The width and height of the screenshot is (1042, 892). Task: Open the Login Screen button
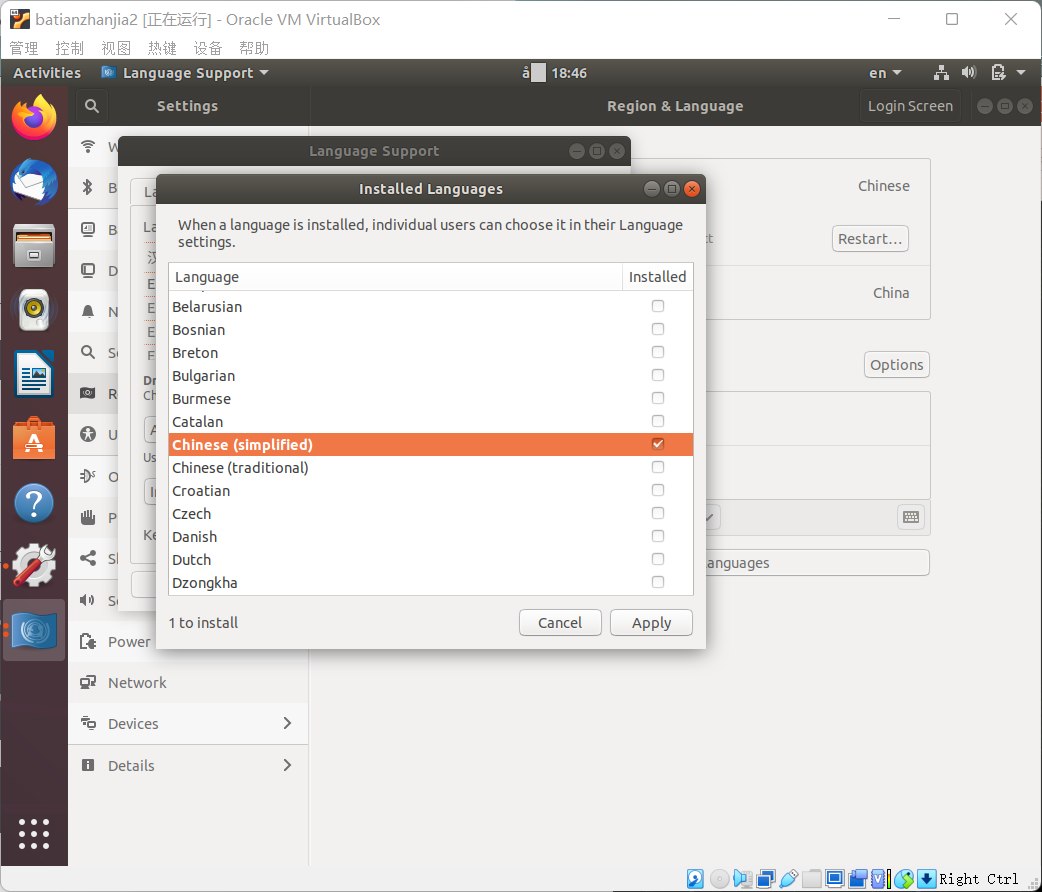[910, 106]
